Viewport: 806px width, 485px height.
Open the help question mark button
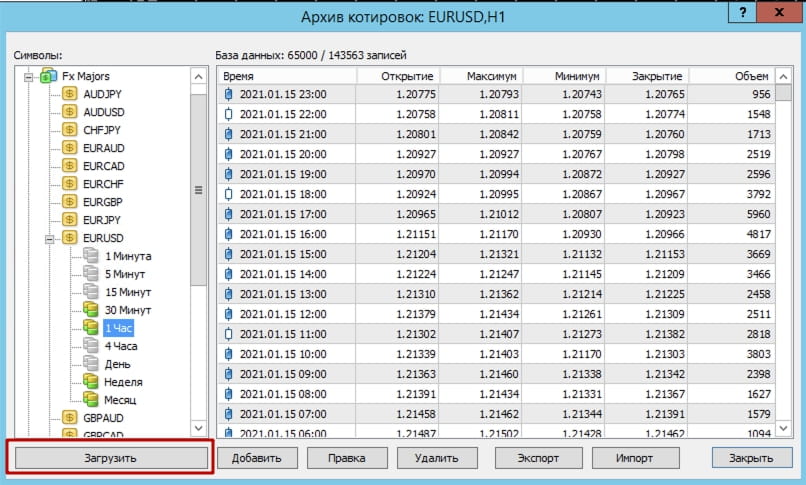741,15
